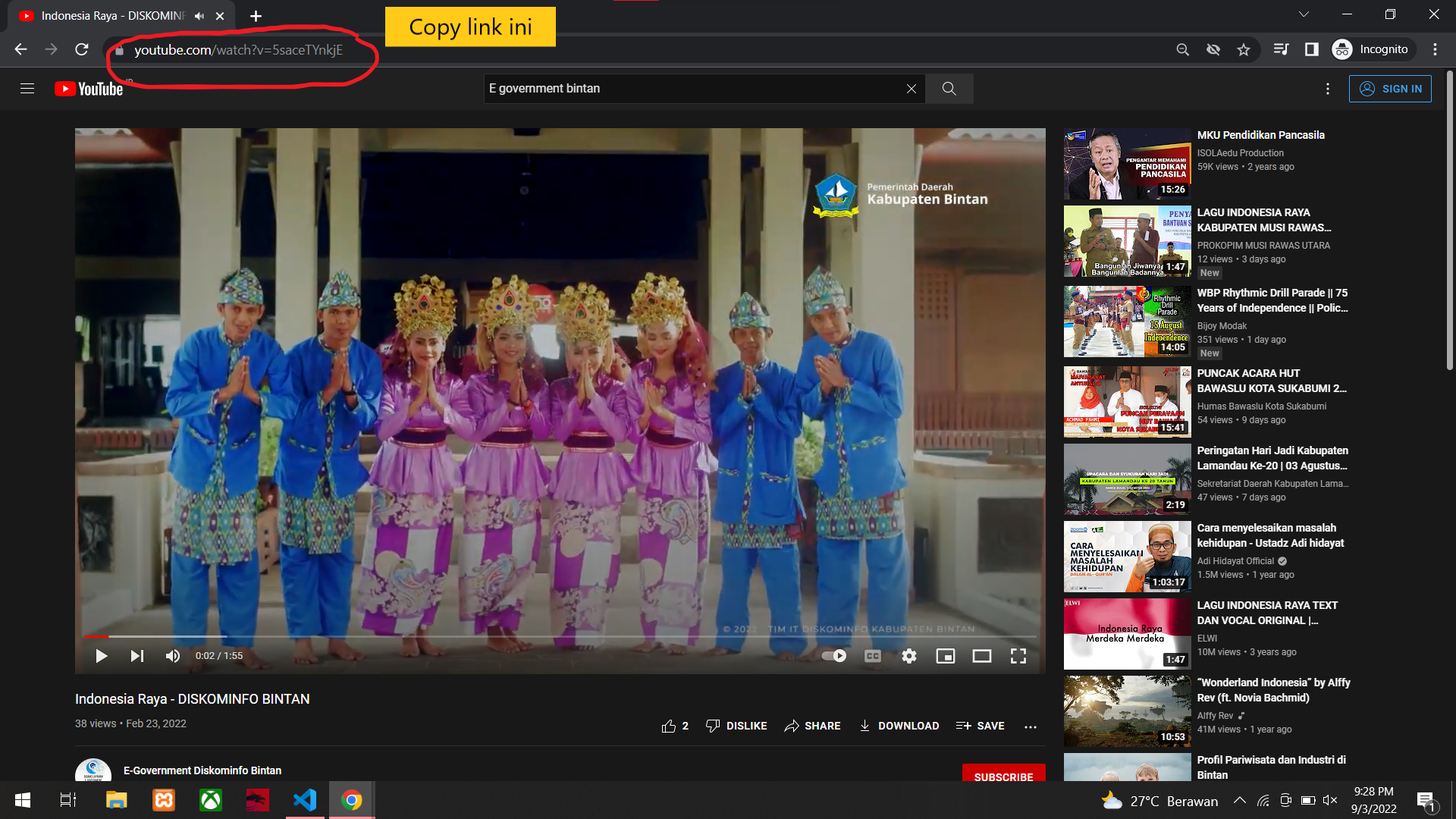Screen dimensions: 1456x819
Task: Open ISOLAedu Production channel name
Action: pyautogui.click(x=1241, y=153)
